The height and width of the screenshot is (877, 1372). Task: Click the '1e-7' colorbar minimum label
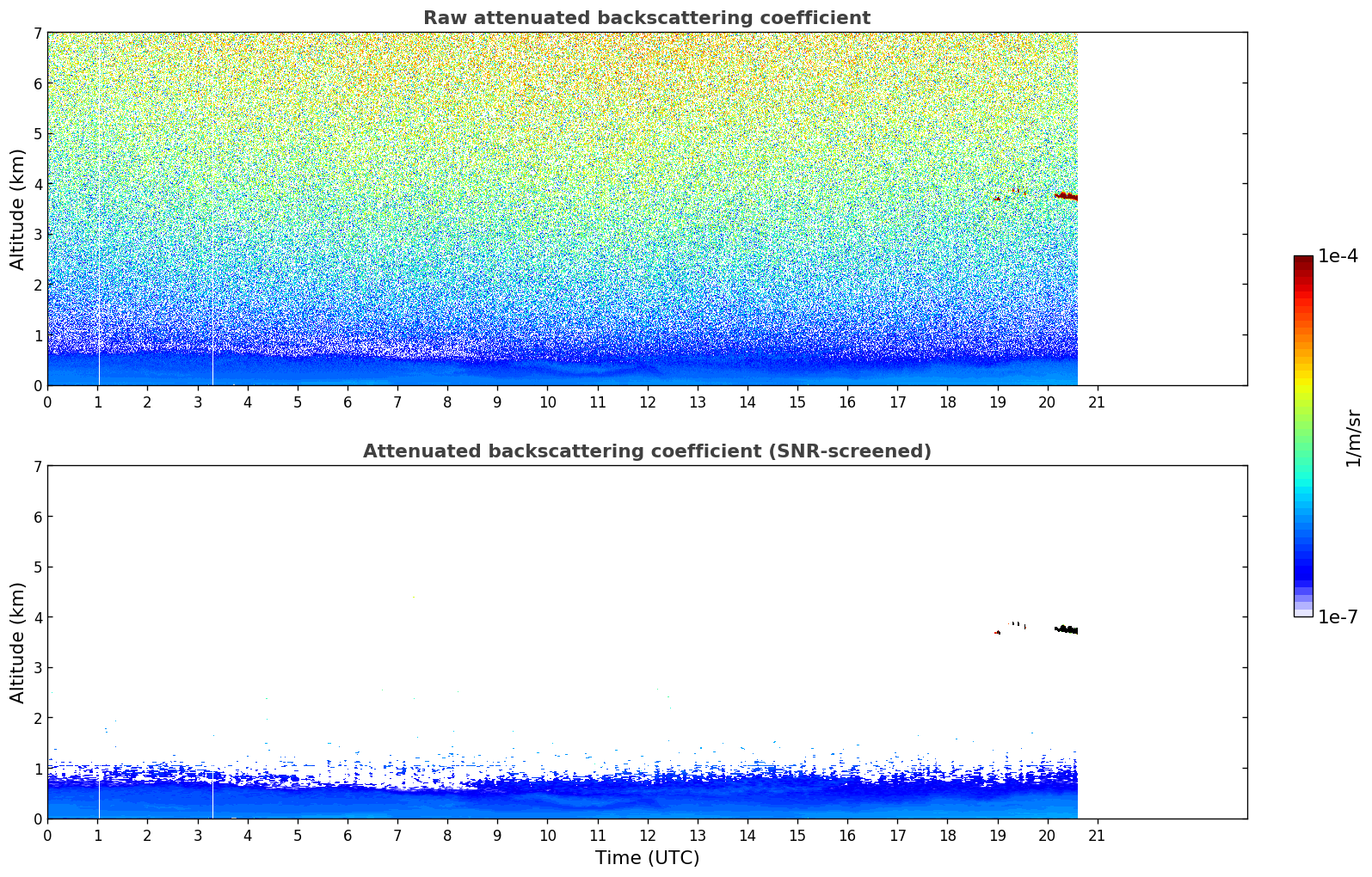(1338, 617)
